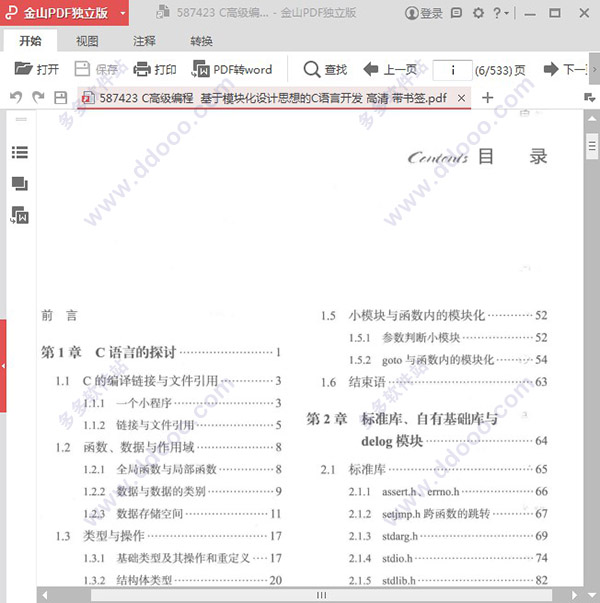Click entry 1.6 结束语
Screen dimensions: 600x603
click(x=434, y=382)
